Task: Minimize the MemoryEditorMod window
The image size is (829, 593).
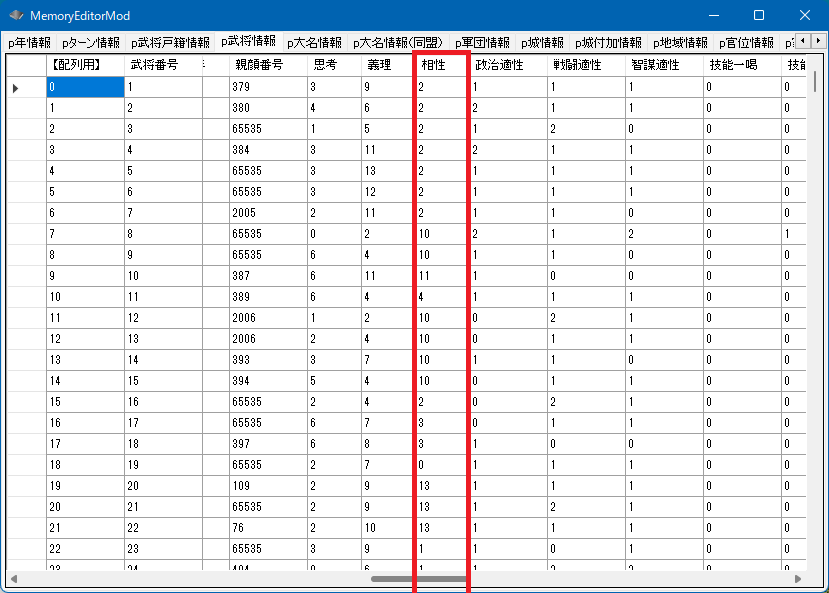Action: 712,16
